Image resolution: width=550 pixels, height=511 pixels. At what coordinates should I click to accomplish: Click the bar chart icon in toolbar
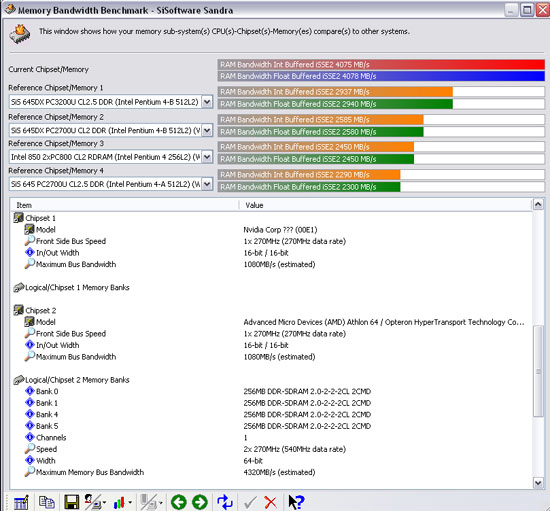[x=119, y=503]
